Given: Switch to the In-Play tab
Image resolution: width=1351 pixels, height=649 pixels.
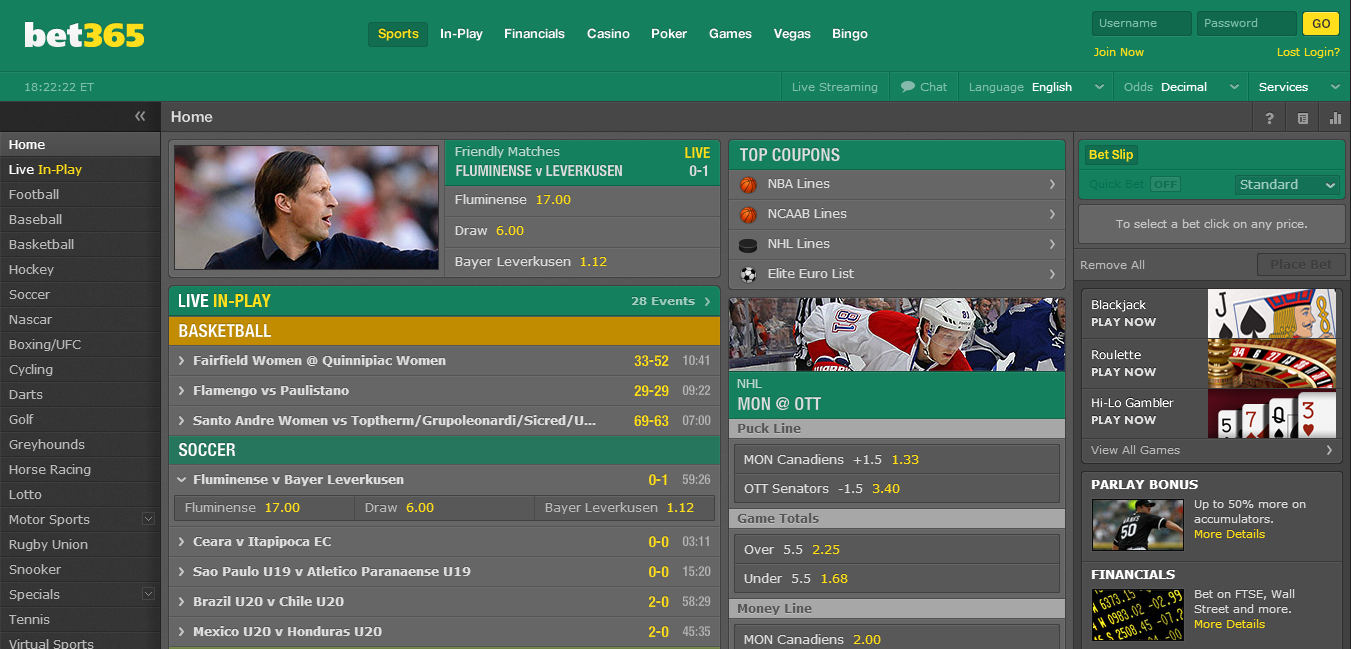Looking at the screenshot, I should click(461, 34).
